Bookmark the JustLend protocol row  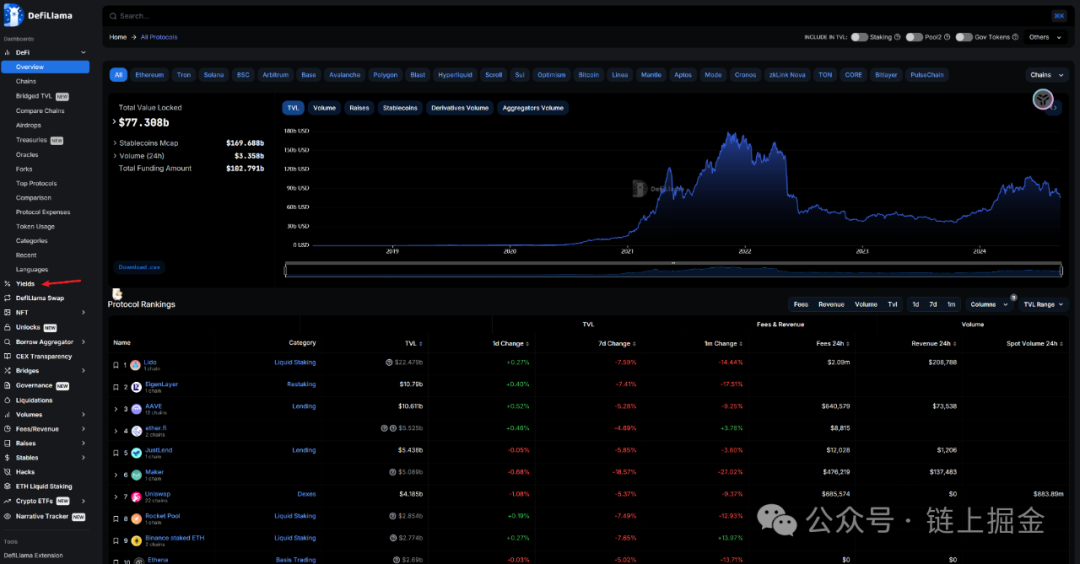(116, 453)
